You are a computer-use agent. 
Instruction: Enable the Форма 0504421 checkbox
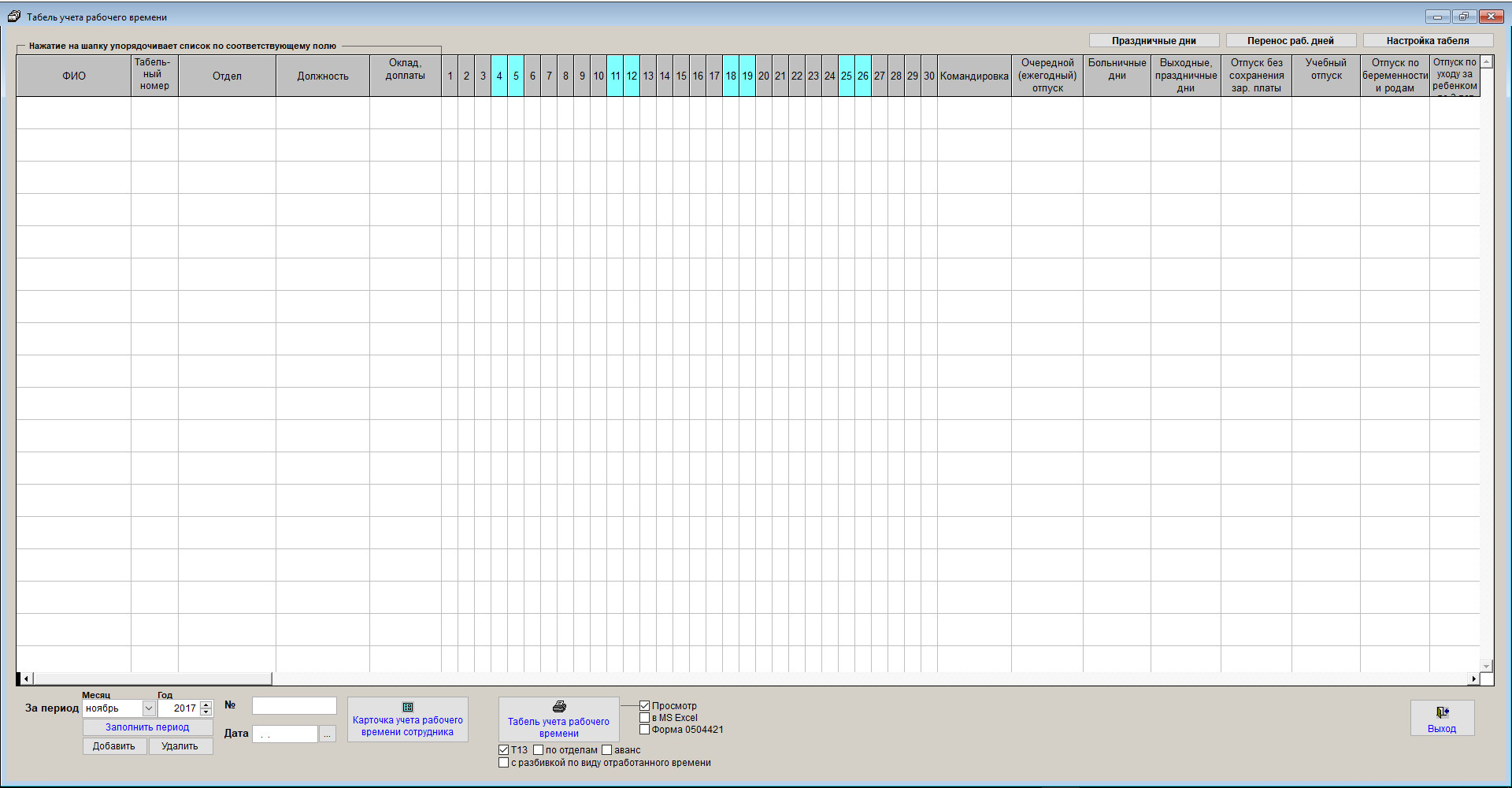[645, 730]
